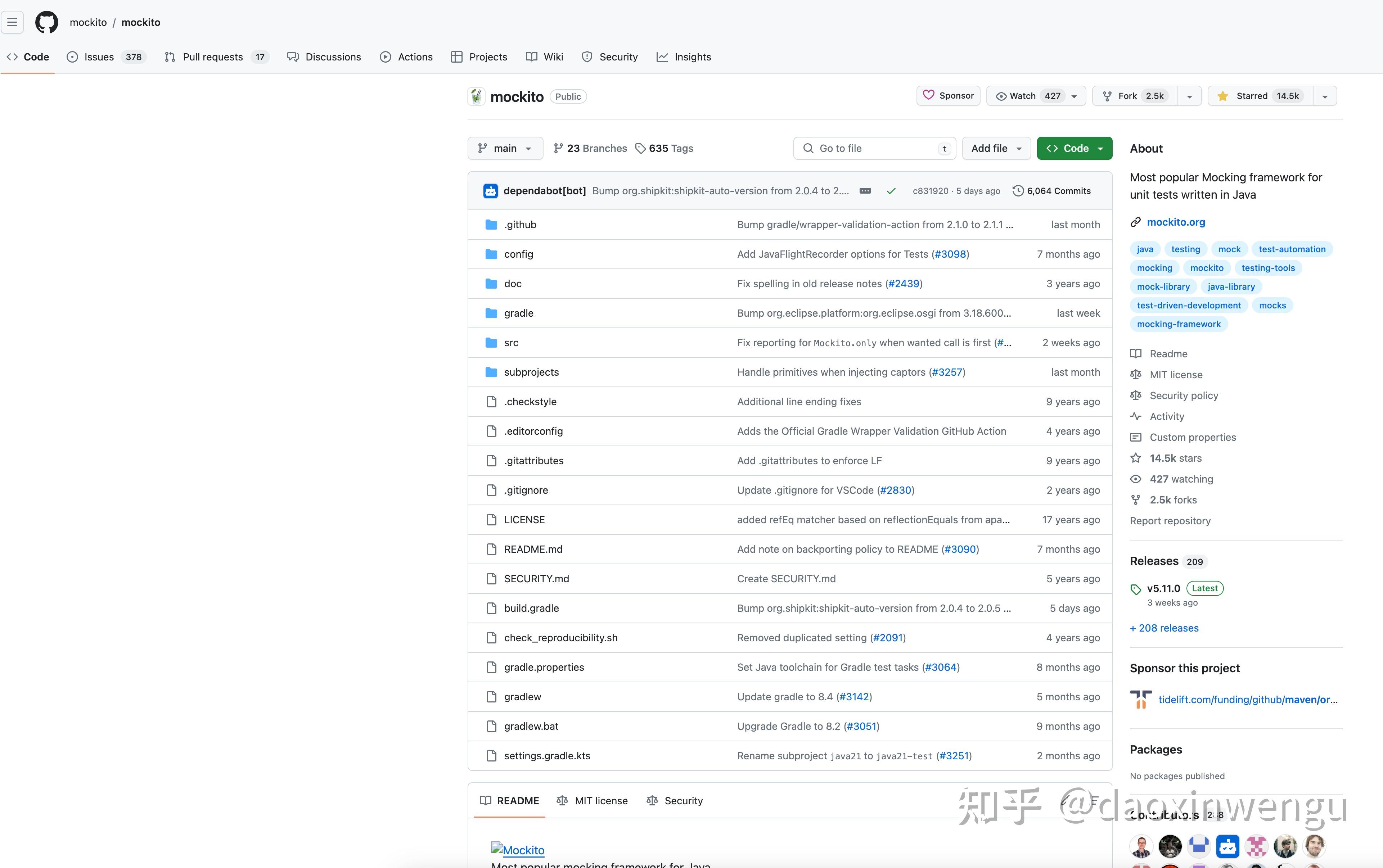The width and height of the screenshot is (1383, 868).
Task: Expand the Add file dropdown
Action: pyautogui.click(x=996, y=149)
